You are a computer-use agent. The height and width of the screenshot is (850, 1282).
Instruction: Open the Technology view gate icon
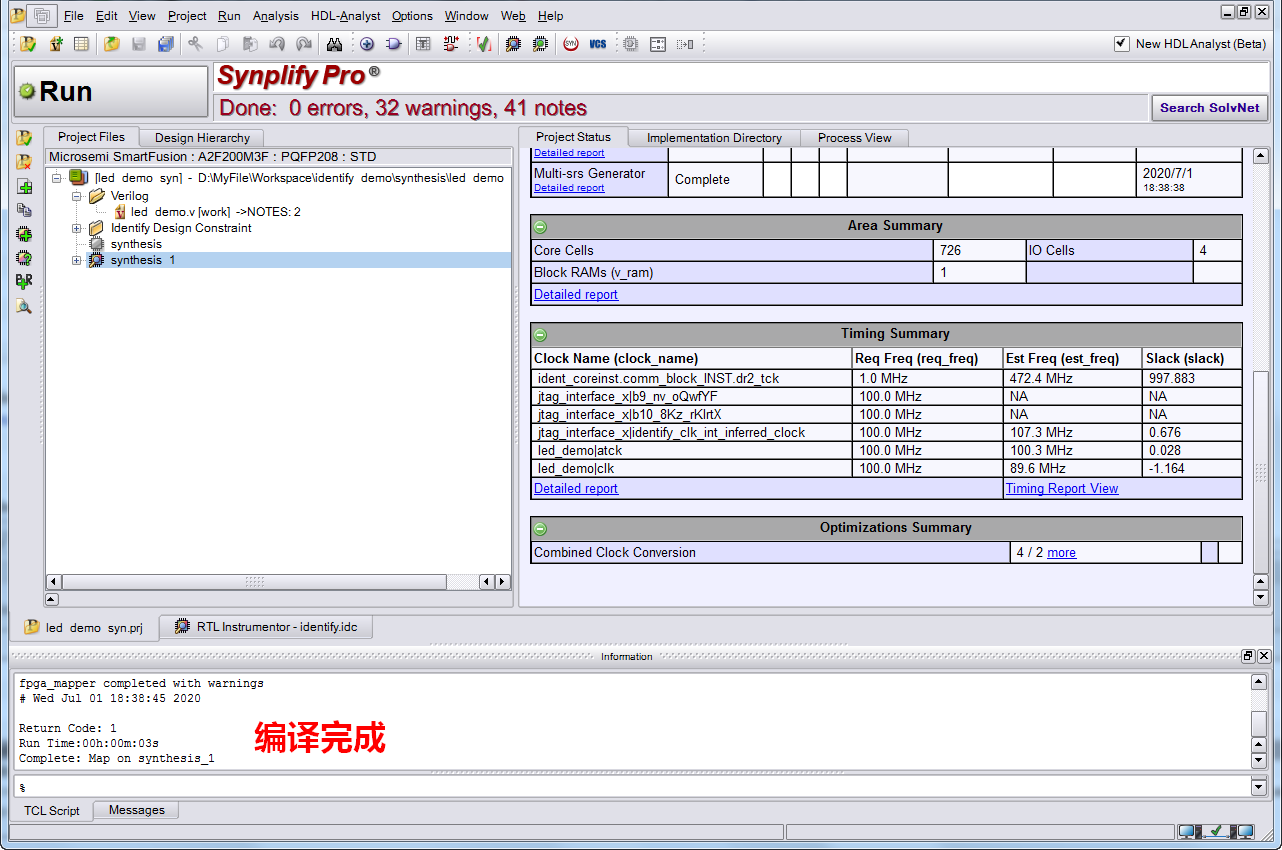point(393,44)
